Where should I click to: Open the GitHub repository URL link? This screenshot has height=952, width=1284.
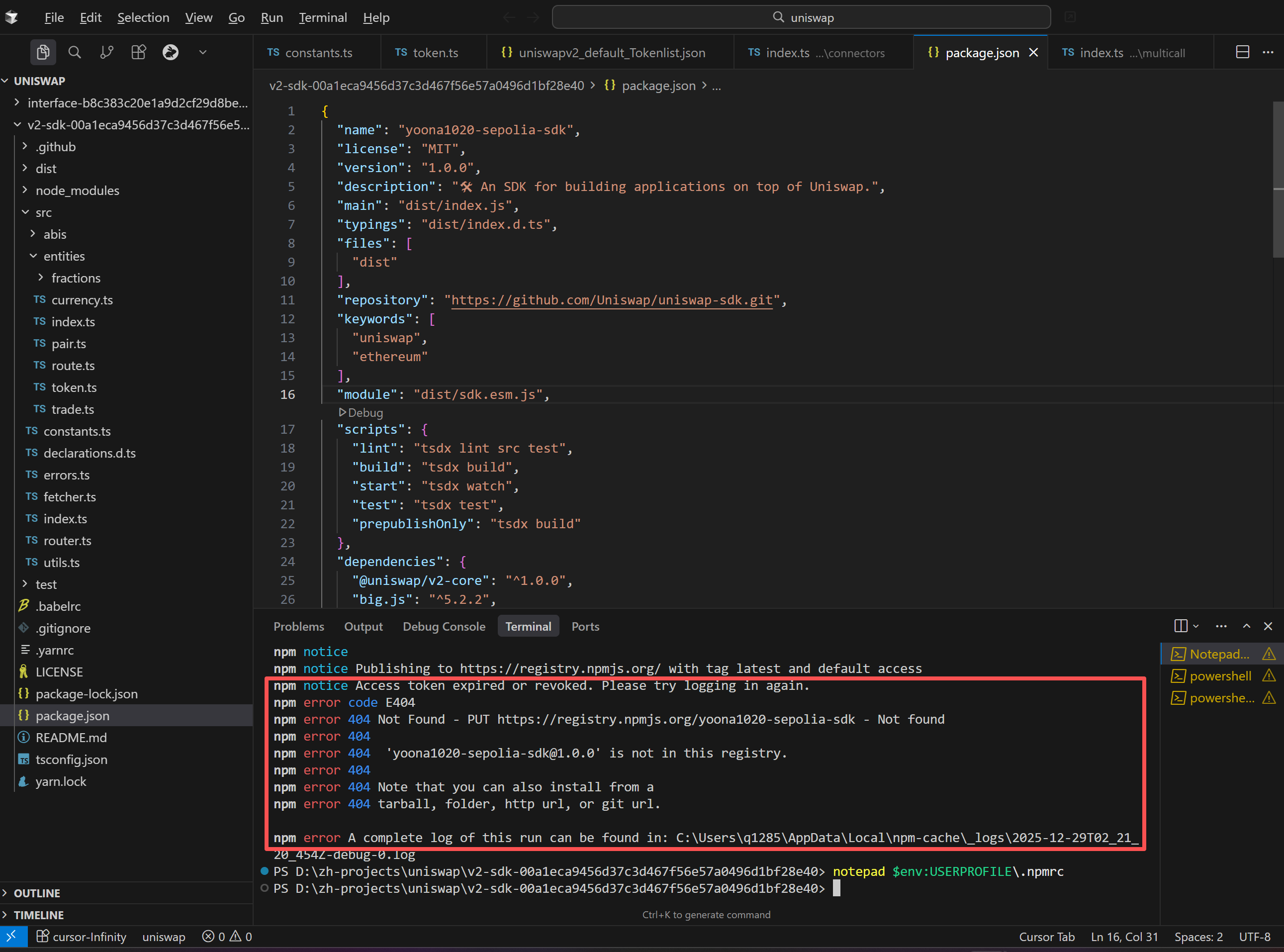[611, 300]
